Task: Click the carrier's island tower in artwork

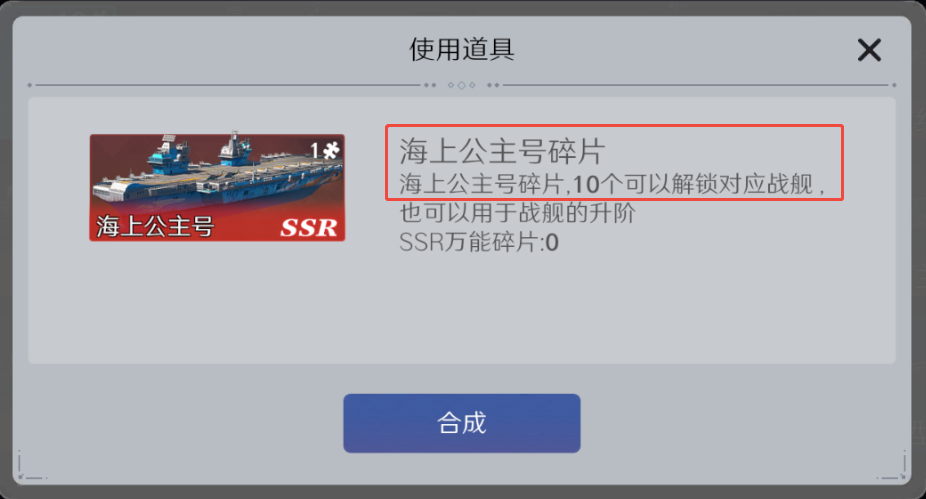Action: pyautogui.click(x=236, y=146)
